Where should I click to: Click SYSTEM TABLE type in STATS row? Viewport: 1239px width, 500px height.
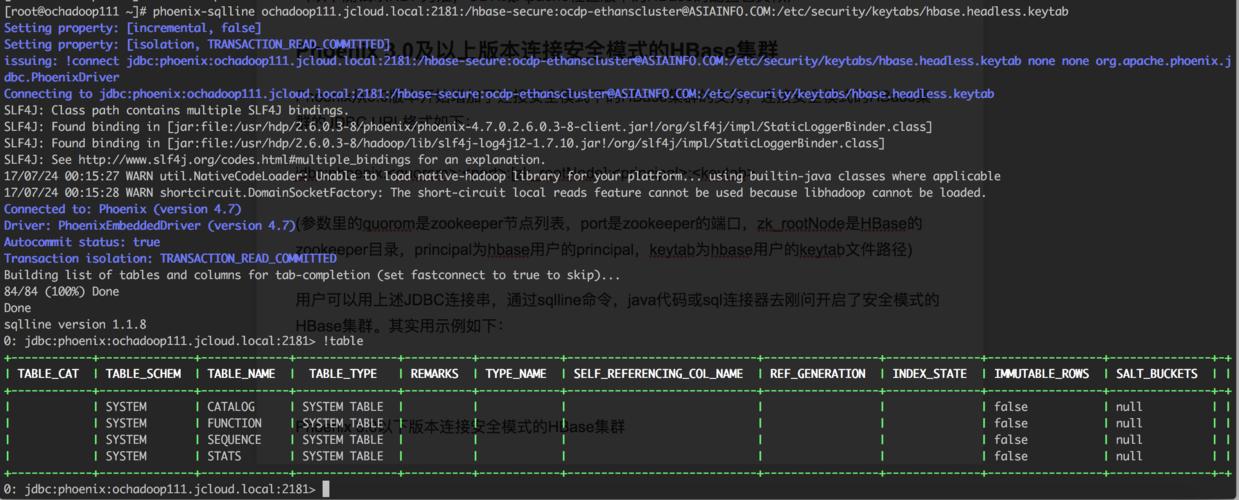[343, 456]
